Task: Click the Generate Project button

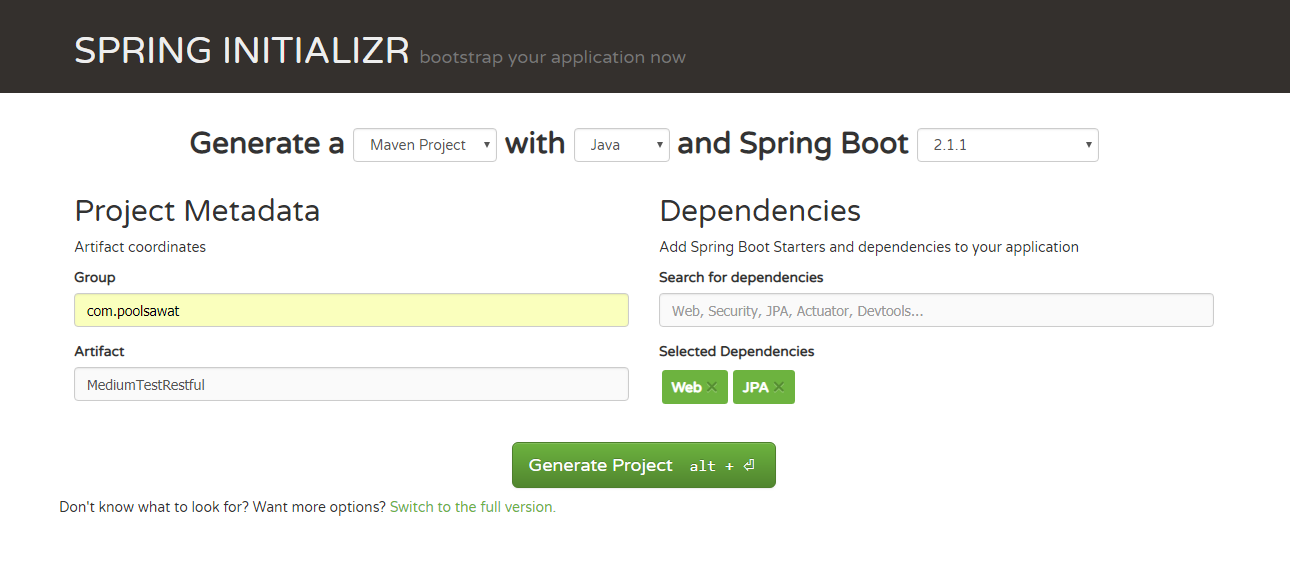Action: (644, 465)
